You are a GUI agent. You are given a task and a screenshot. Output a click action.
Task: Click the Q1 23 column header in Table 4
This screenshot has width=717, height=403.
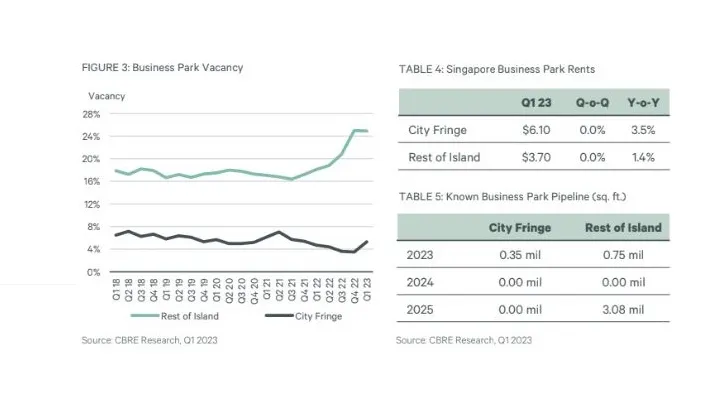point(536,103)
